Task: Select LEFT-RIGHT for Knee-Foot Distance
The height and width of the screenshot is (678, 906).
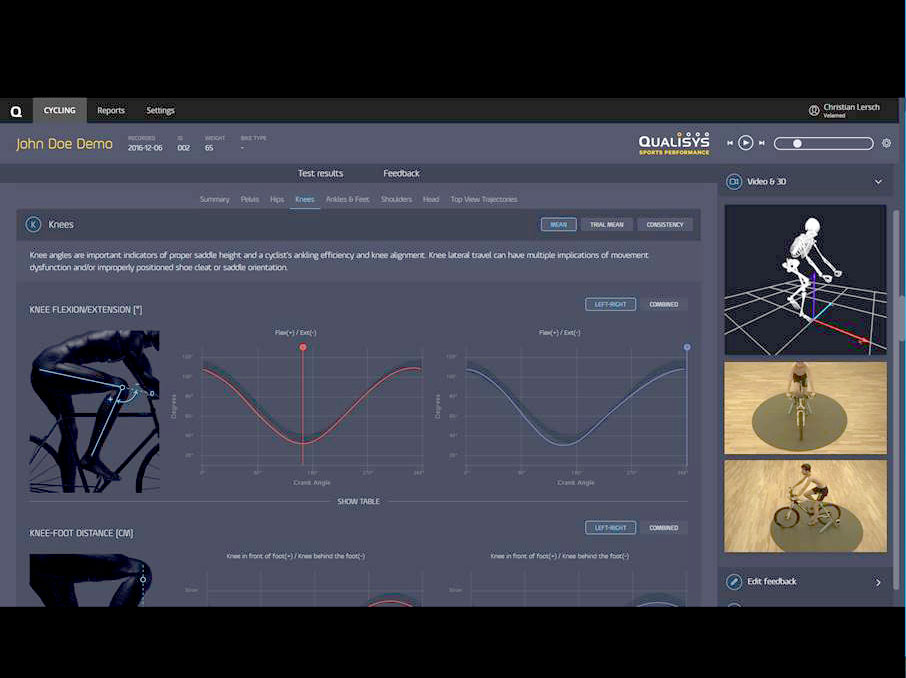Action: click(610, 528)
